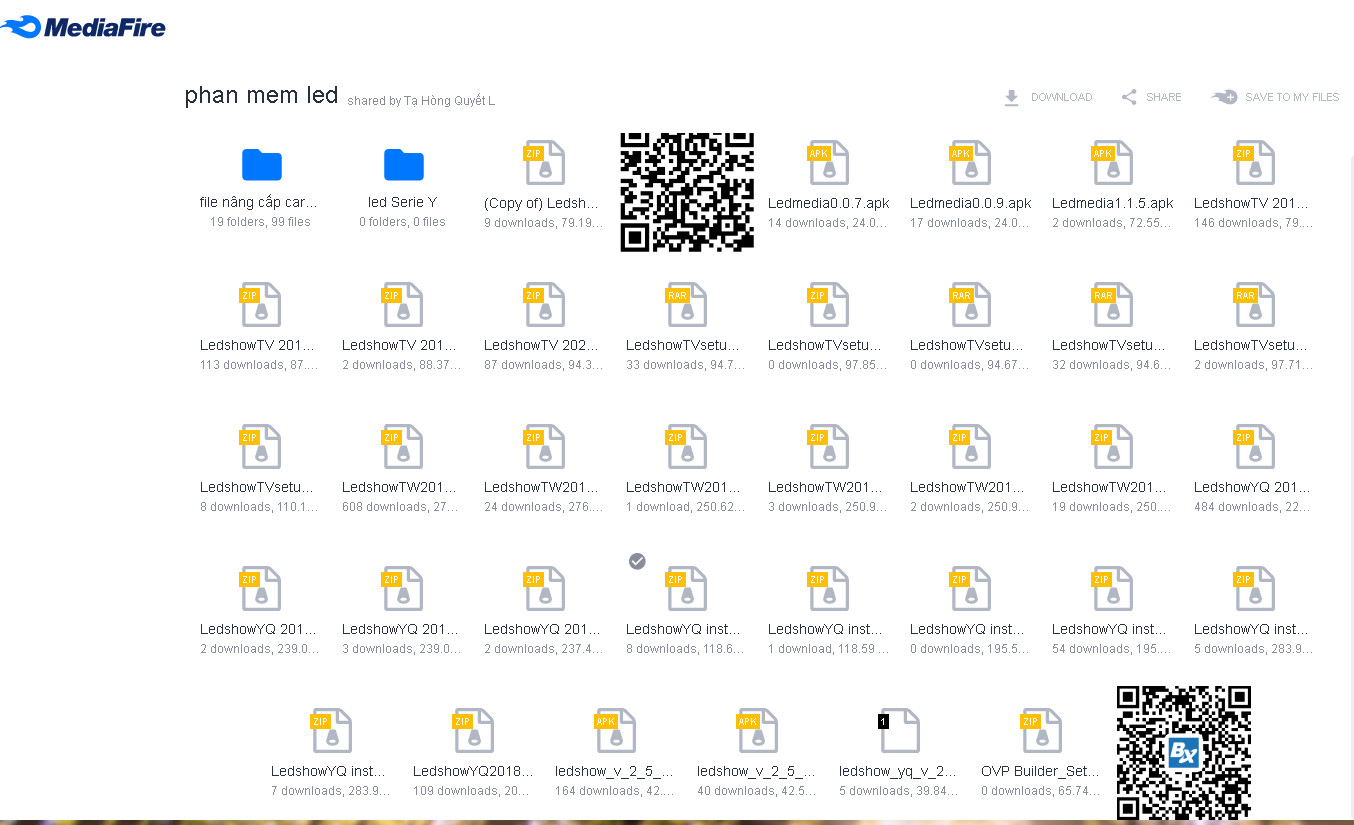Click '19 folders, 99 files' text

pyautogui.click(x=260, y=222)
